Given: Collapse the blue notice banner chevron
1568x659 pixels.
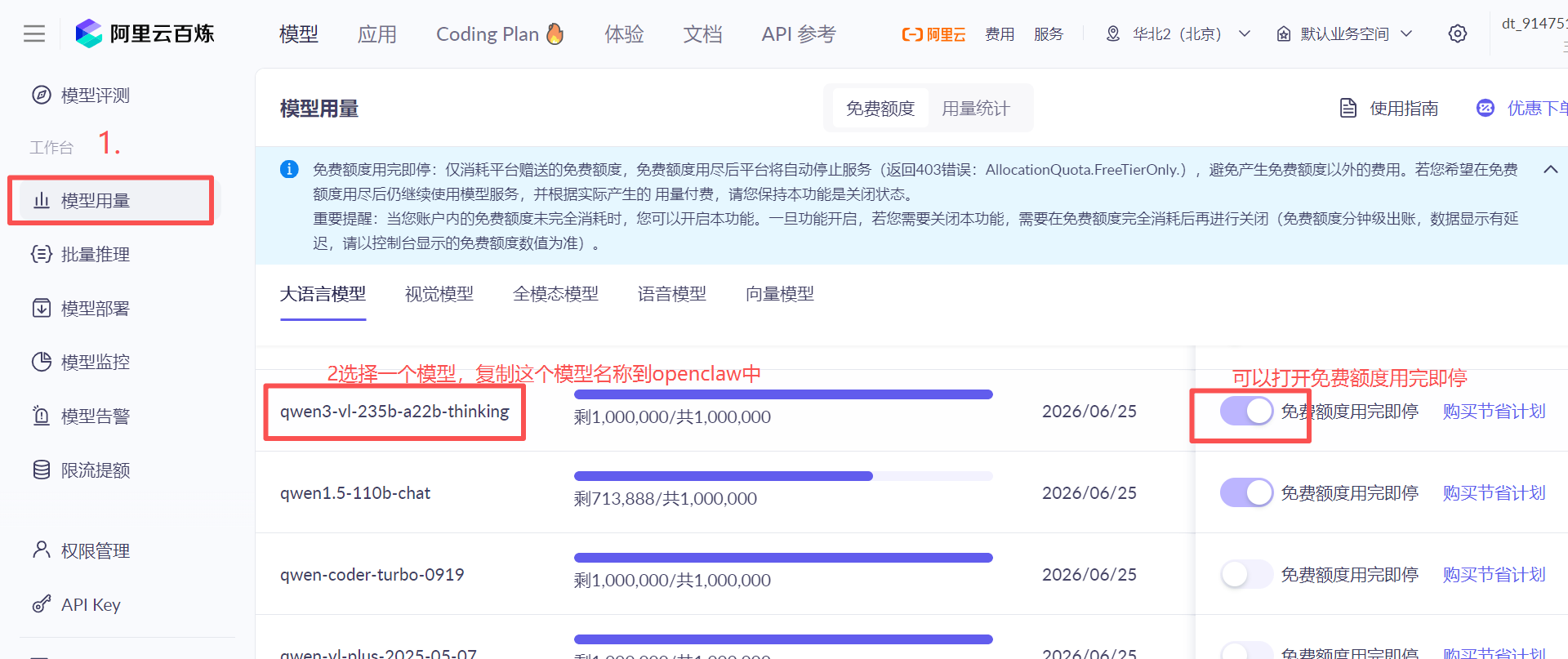Looking at the screenshot, I should tap(1550, 169).
